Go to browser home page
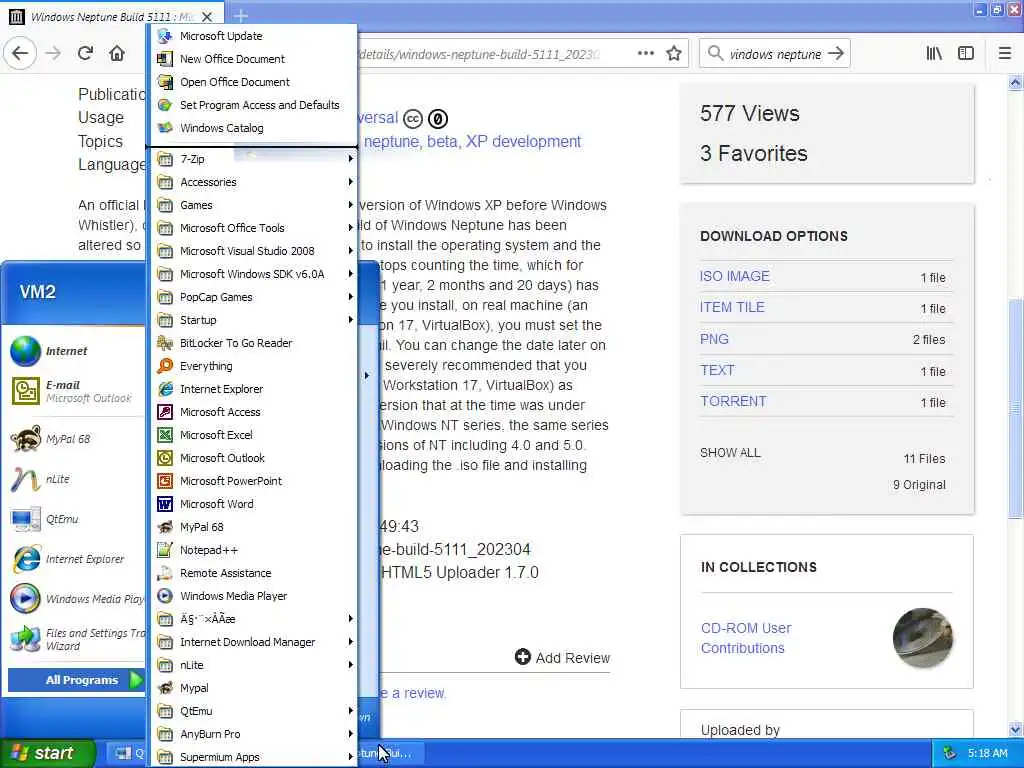Viewport: 1024px width, 768px height. coord(117,54)
